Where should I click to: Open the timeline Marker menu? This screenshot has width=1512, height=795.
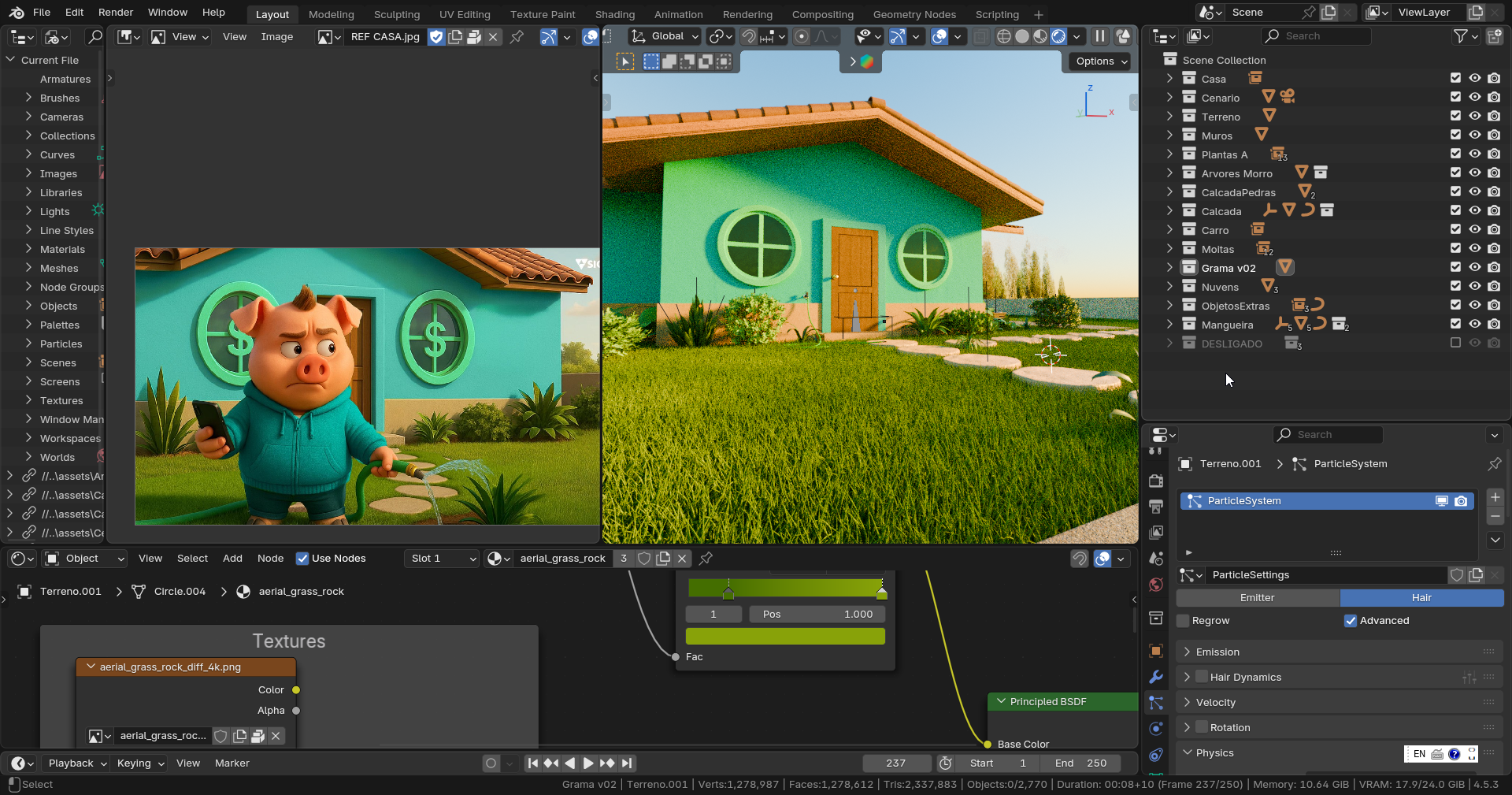click(232, 763)
